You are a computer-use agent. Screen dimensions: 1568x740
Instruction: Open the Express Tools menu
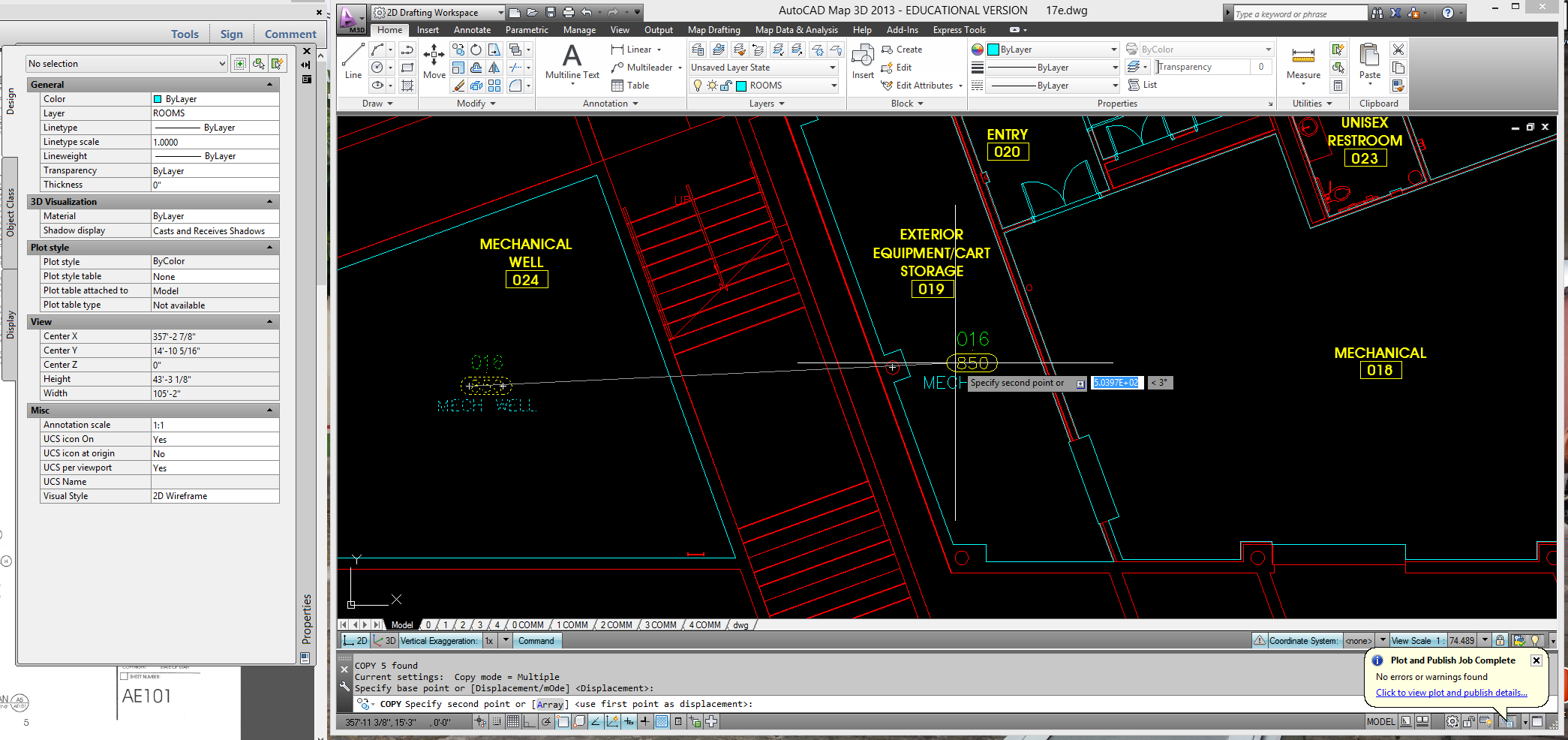point(959,30)
